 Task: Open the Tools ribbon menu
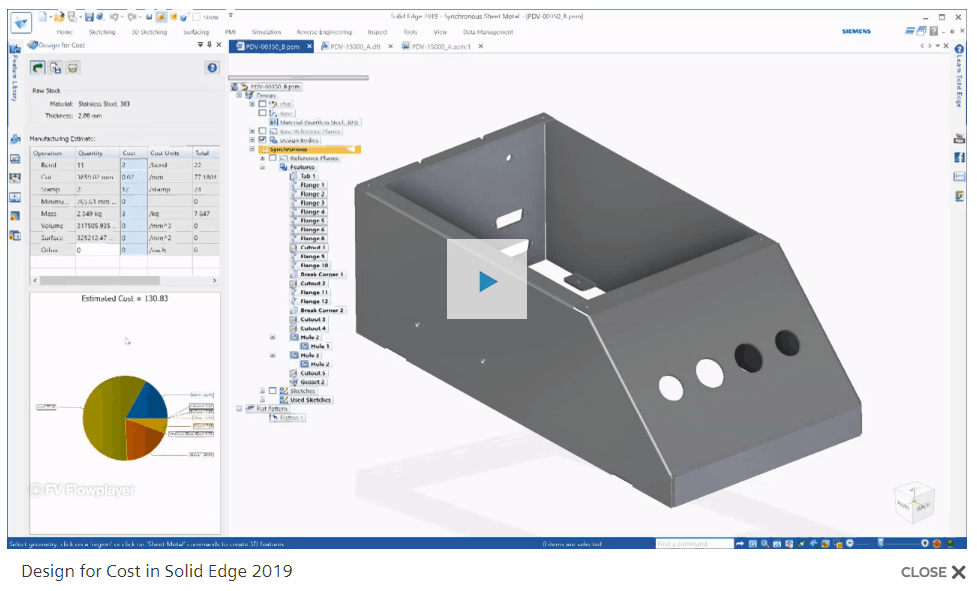point(410,31)
